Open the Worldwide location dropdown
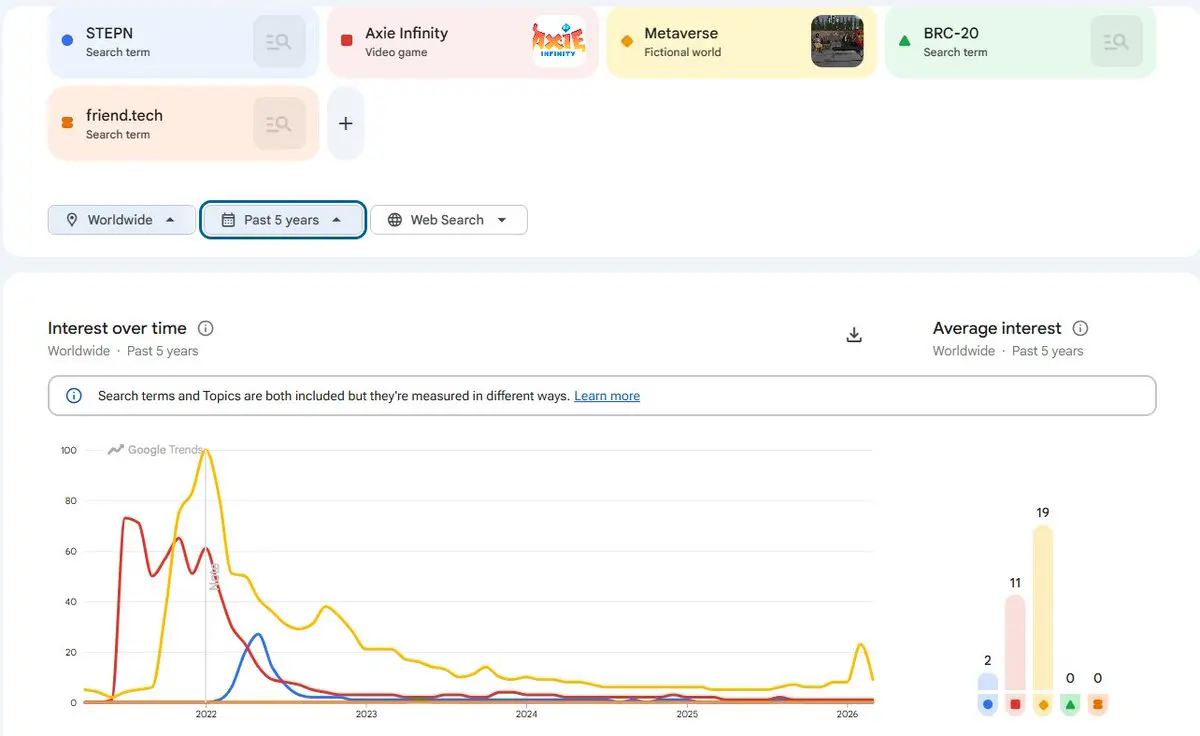 tap(121, 220)
